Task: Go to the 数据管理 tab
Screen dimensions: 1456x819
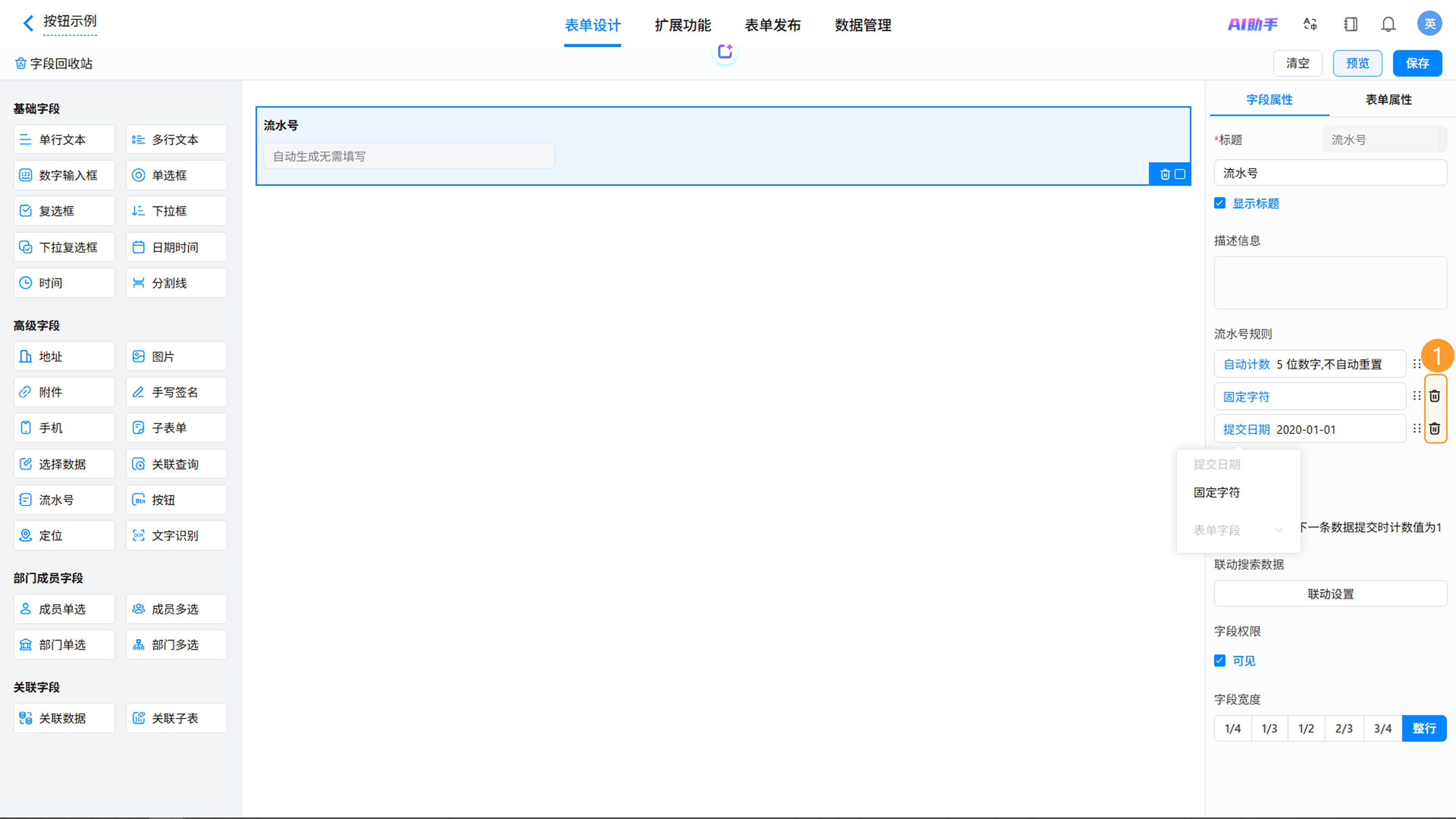Action: tap(863, 25)
